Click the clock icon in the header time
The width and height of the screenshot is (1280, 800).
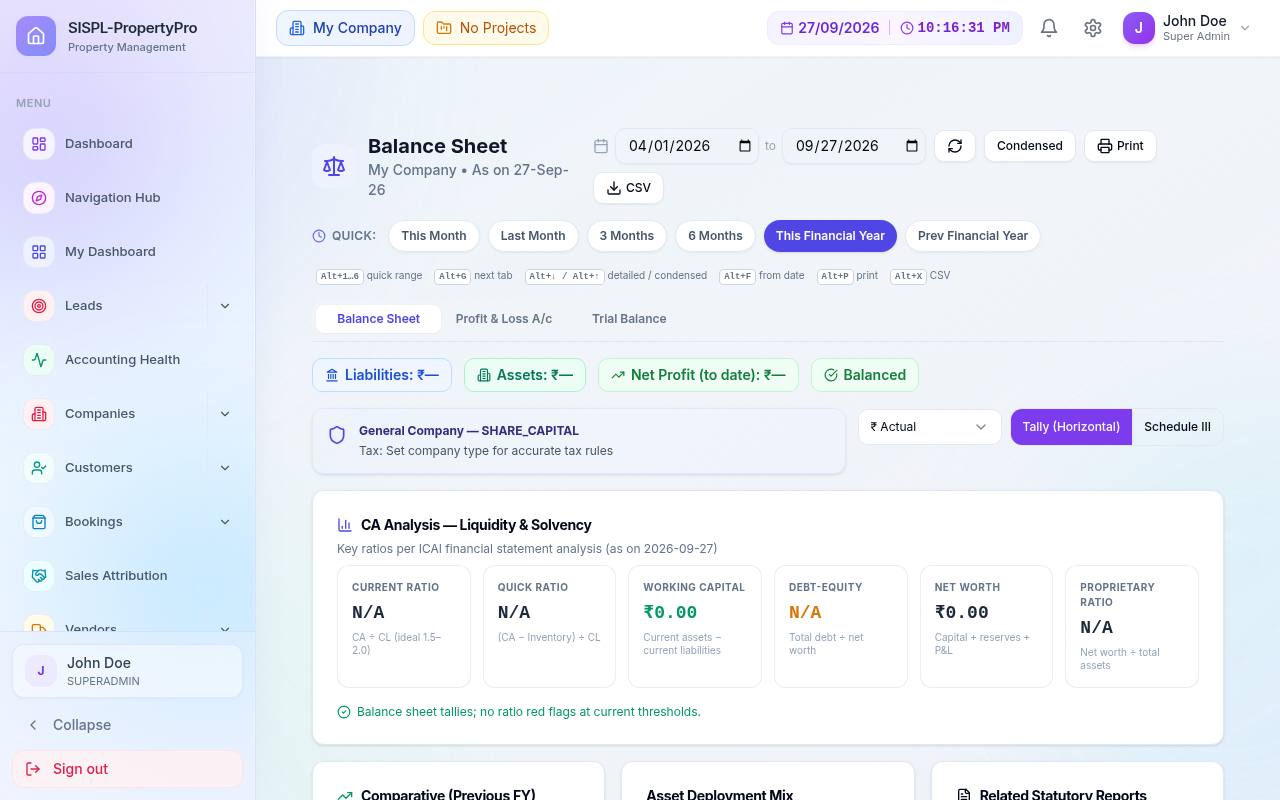pyautogui.click(x=907, y=28)
